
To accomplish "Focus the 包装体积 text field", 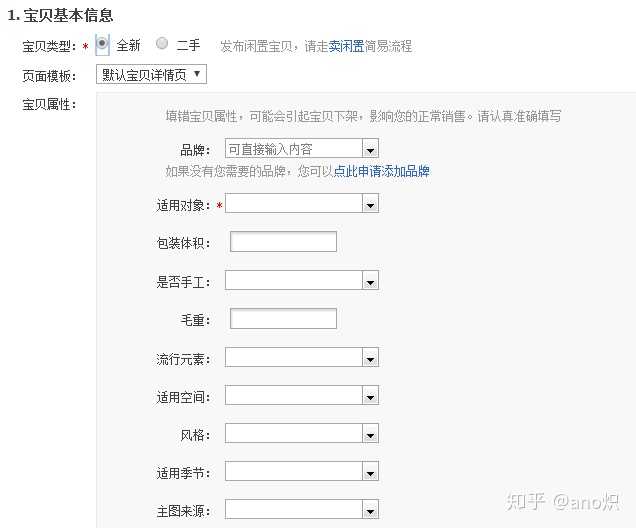I will (x=283, y=241).
